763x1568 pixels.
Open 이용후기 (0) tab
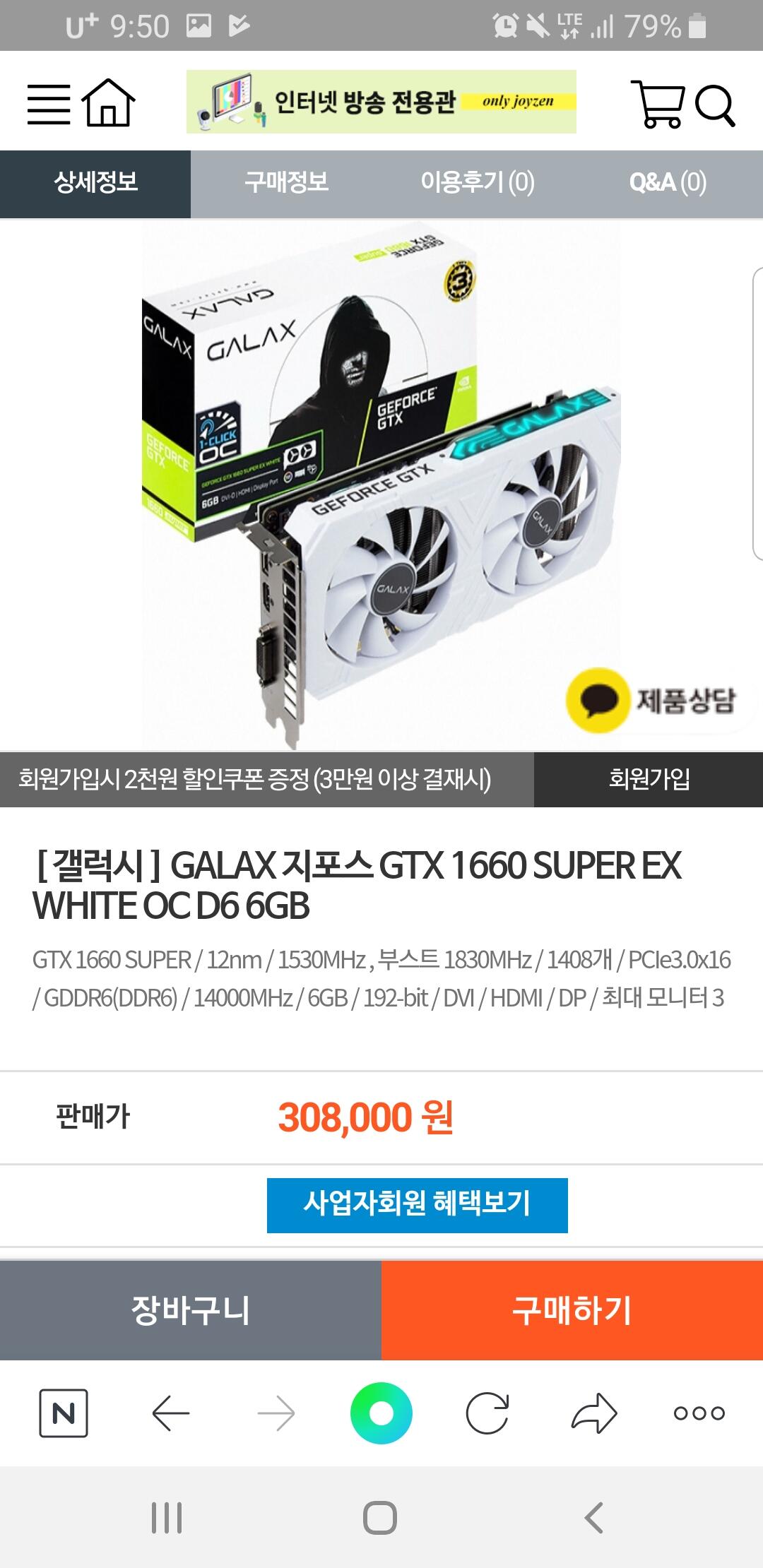[477, 183]
